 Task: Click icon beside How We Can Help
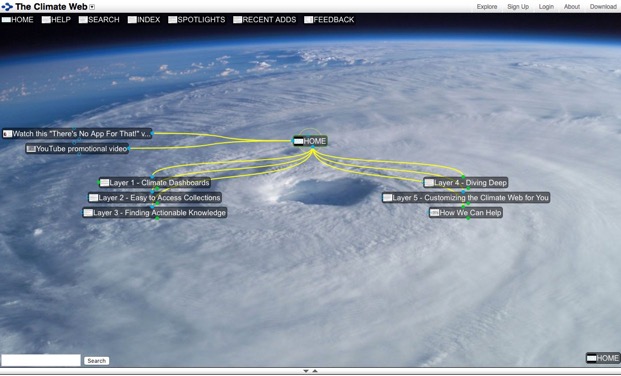click(x=434, y=212)
